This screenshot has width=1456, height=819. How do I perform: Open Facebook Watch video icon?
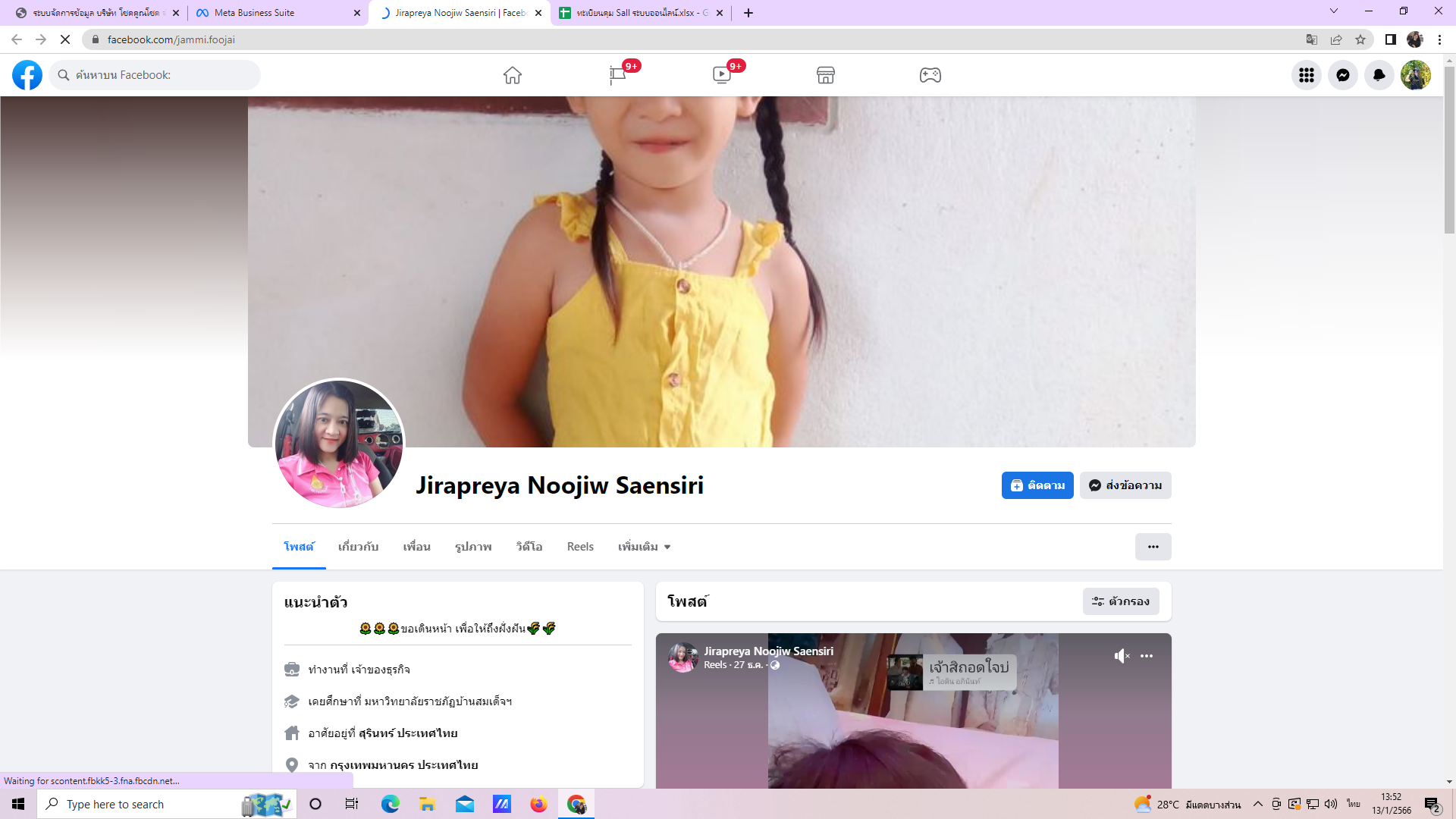tap(722, 75)
